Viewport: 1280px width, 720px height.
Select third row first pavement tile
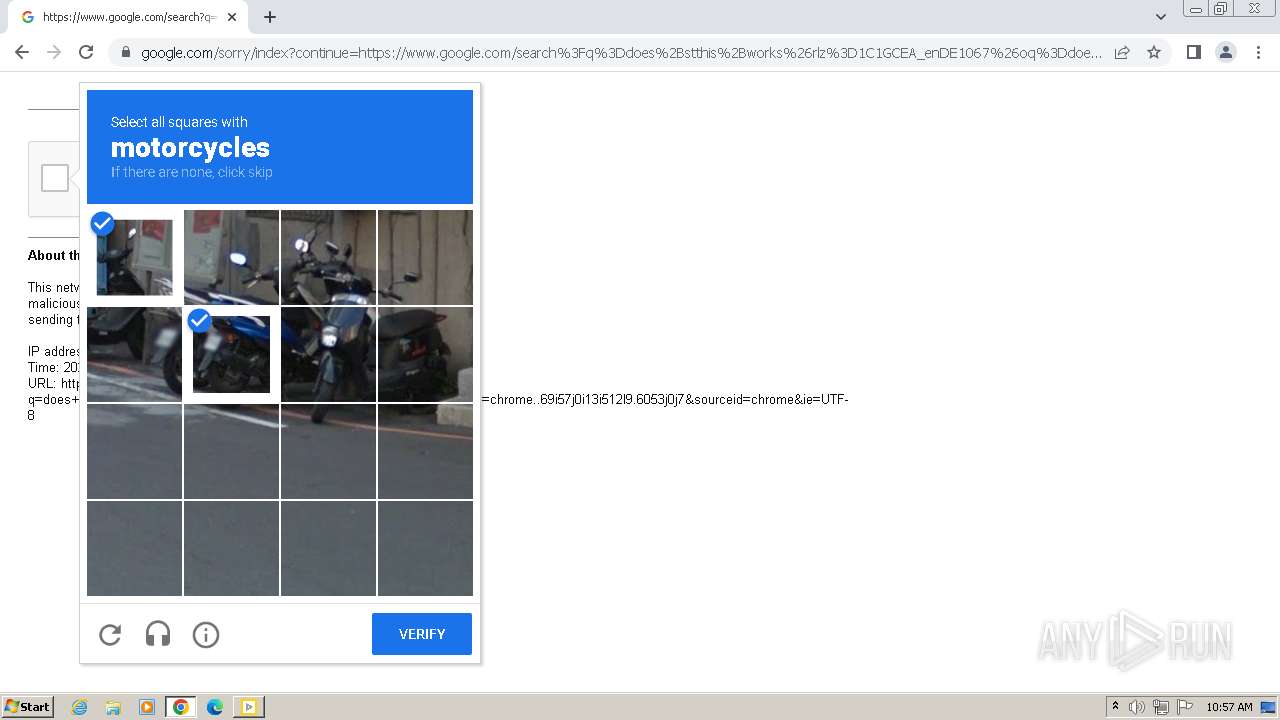pyautogui.click(x=134, y=451)
